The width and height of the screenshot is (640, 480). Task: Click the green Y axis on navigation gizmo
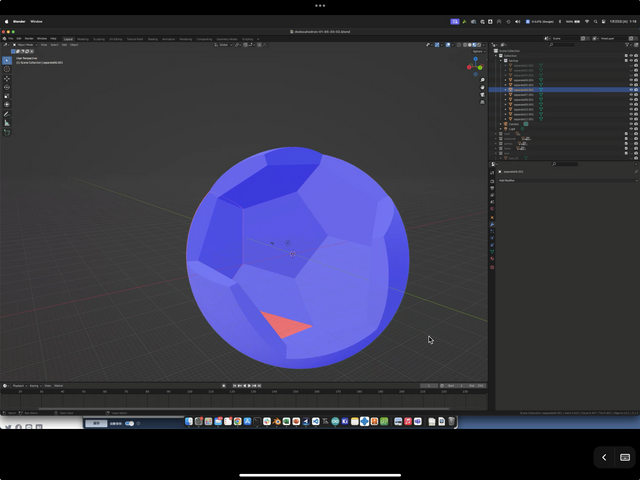pyautogui.click(x=479, y=67)
